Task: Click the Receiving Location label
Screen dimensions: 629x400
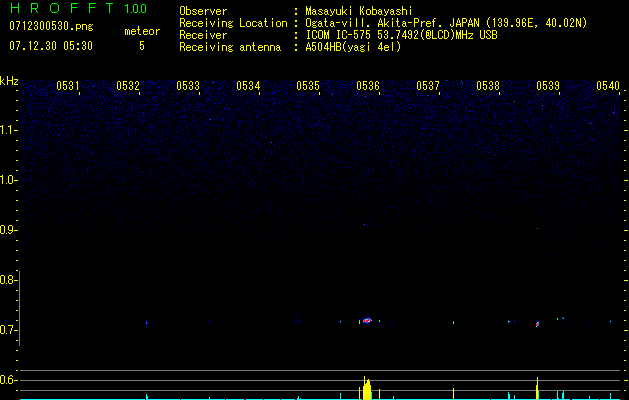Action: click(x=233, y=23)
